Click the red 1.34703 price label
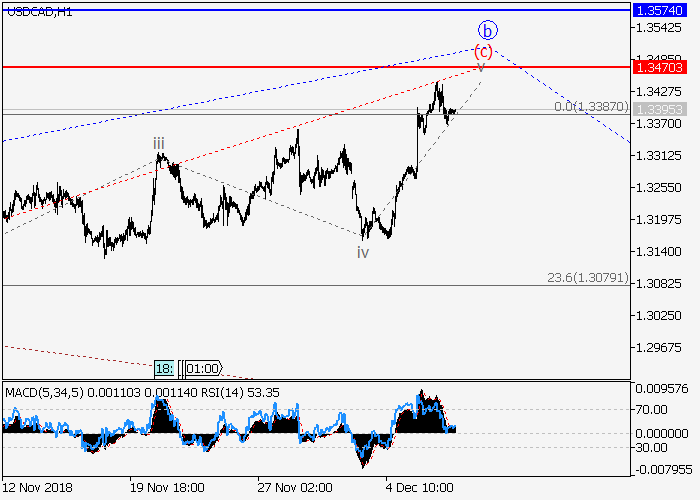700x500 pixels. pyautogui.click(x=659, y=67)
